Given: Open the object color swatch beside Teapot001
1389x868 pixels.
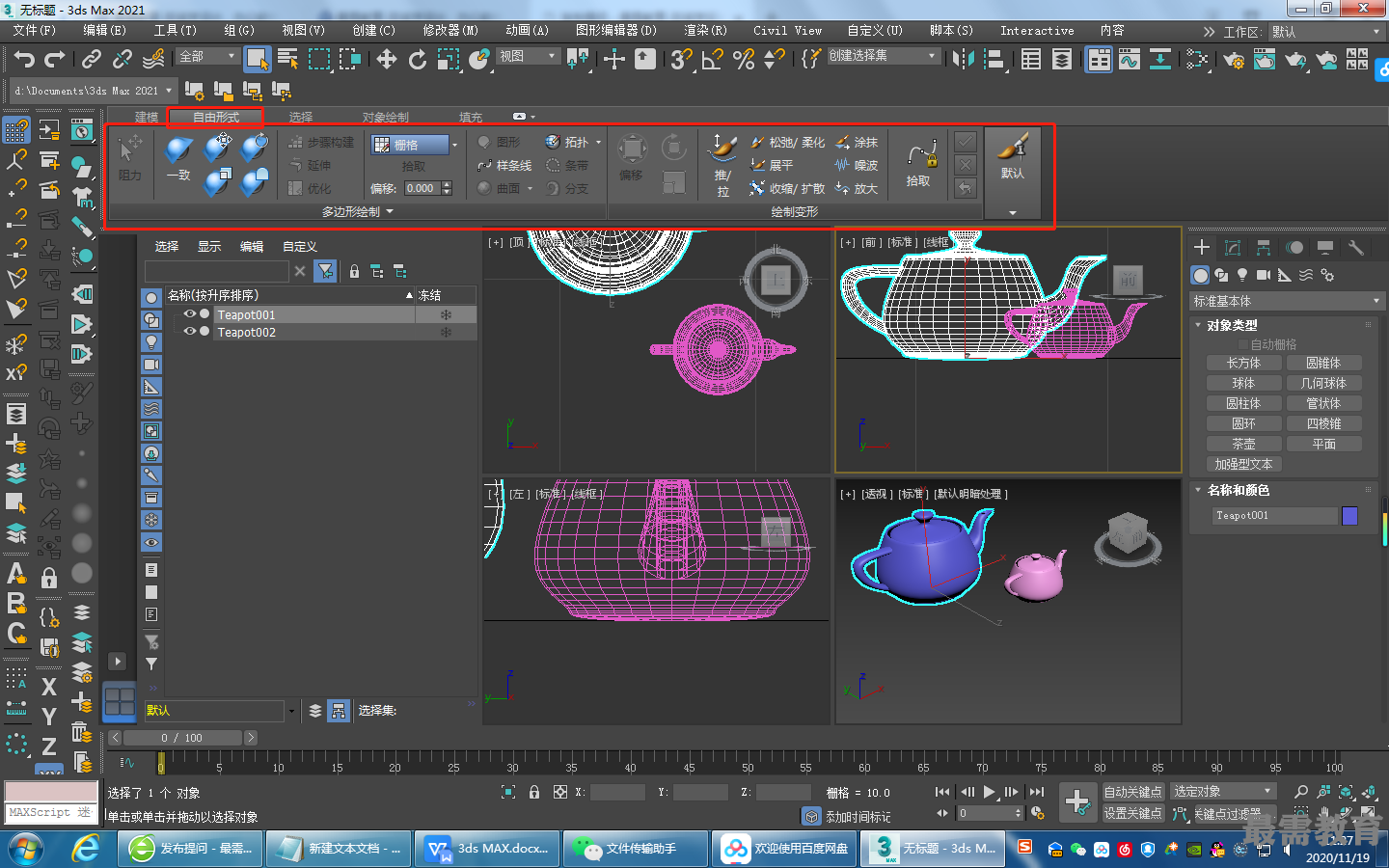Looking at the screenshot, I should point(1349,516).
